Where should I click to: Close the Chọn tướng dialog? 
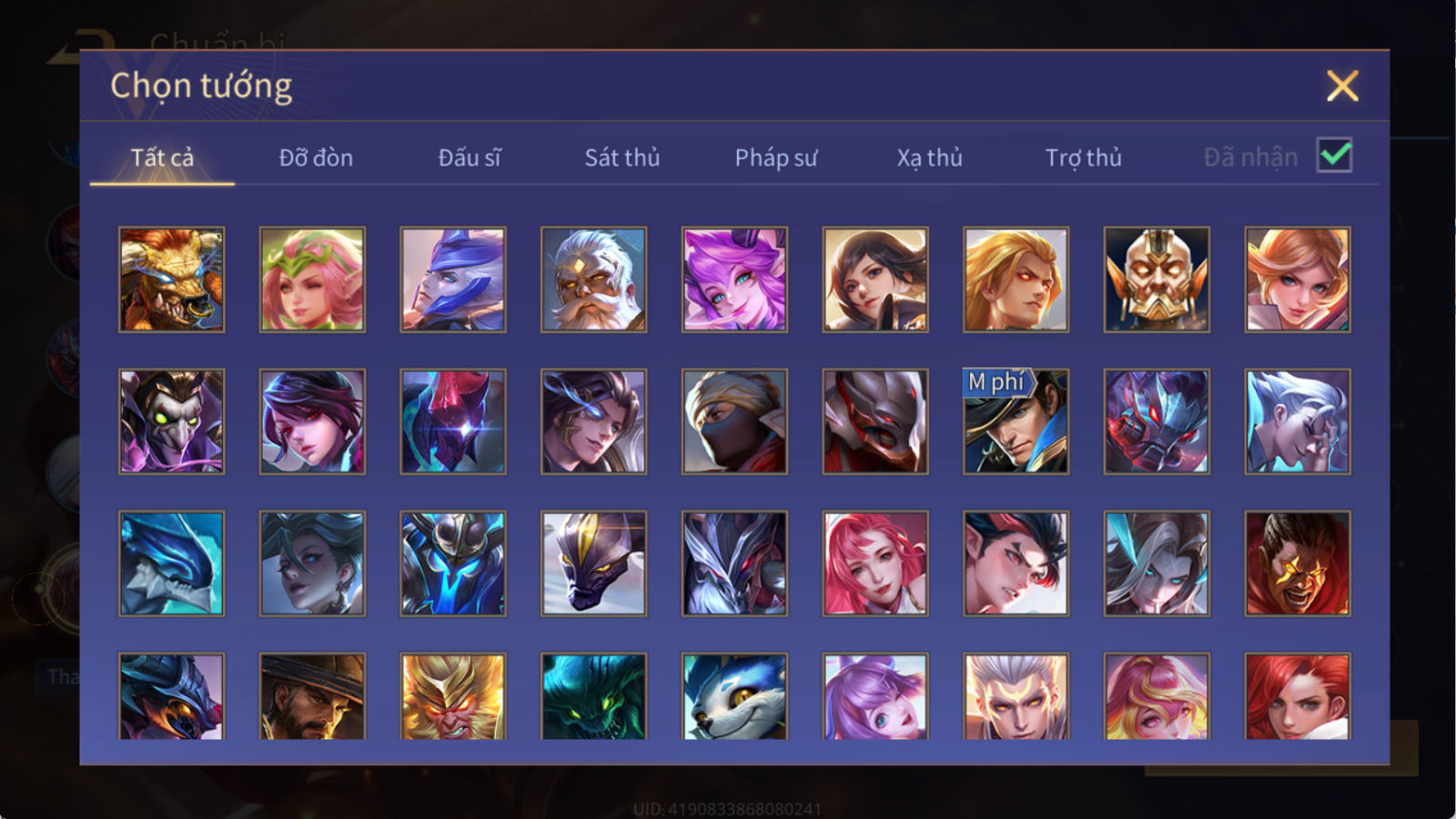[1342, 86]
